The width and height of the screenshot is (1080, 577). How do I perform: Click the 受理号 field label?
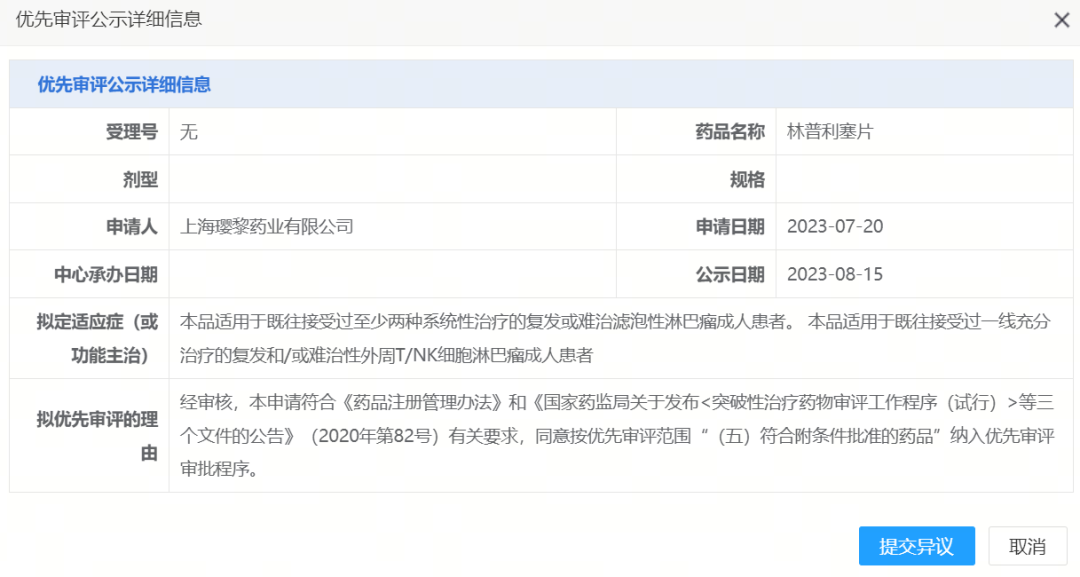(132, 132)
